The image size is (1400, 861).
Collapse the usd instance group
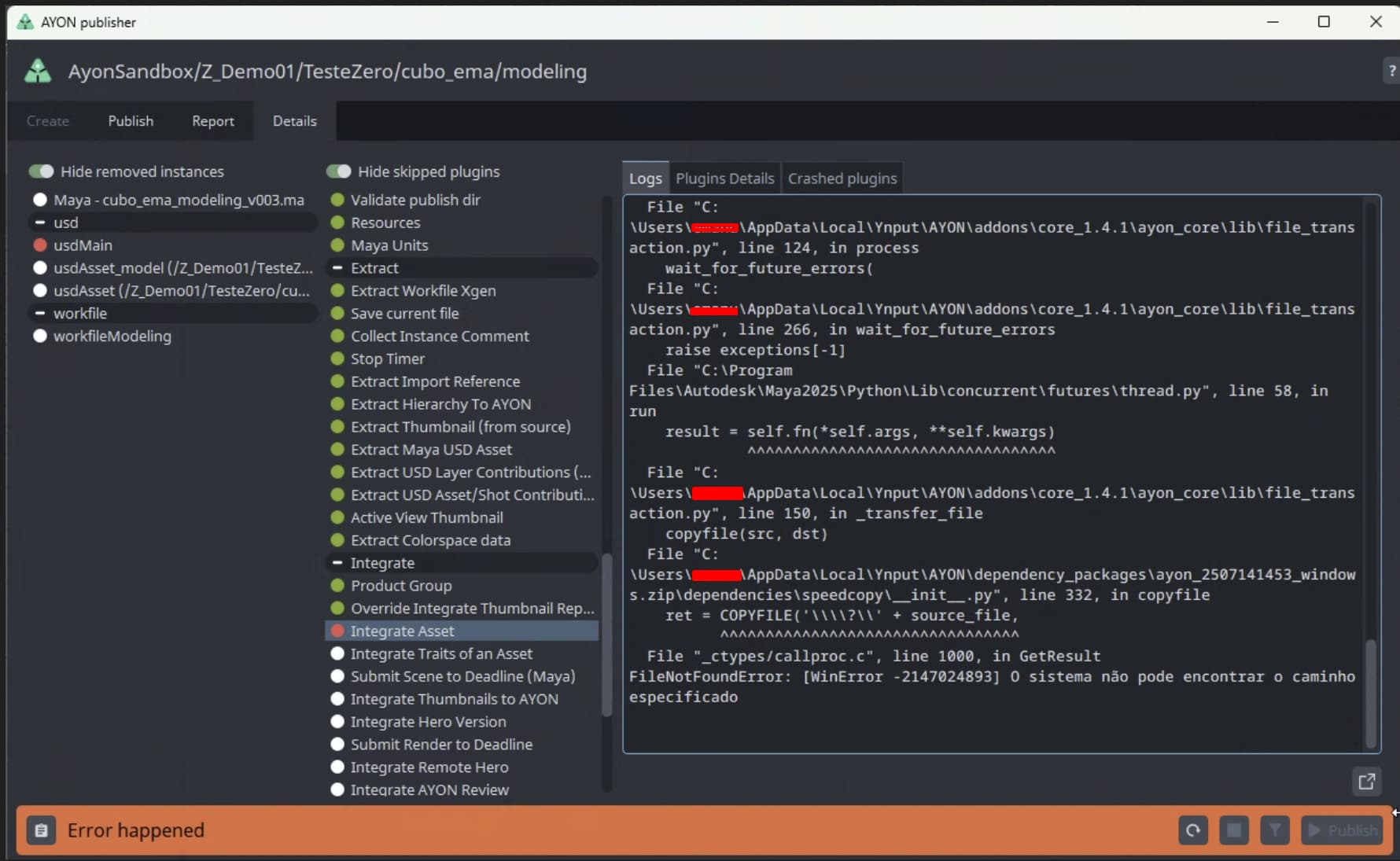pos(40,223)
